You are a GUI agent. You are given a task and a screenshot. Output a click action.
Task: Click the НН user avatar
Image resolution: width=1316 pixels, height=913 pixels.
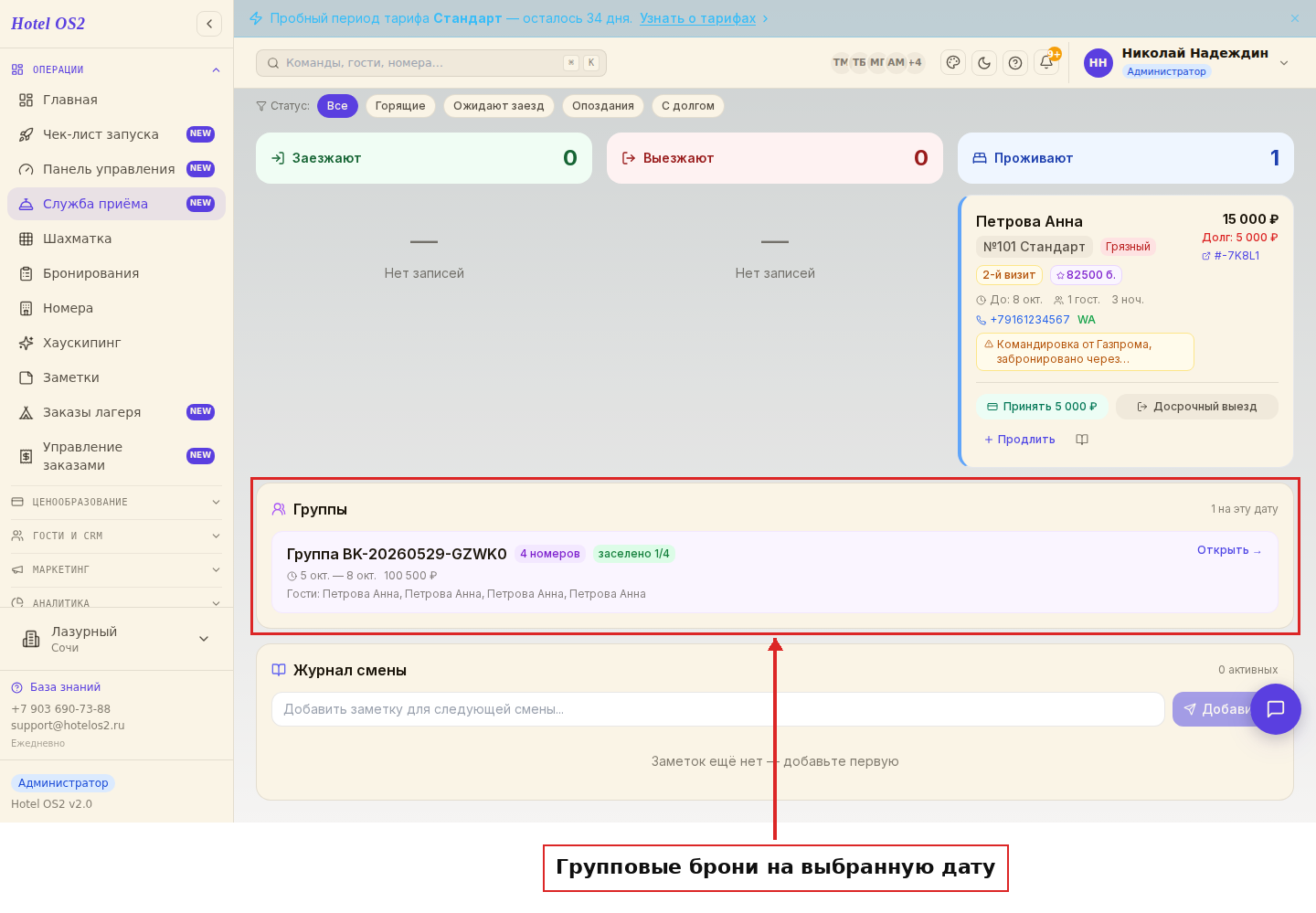[x=1098, y=62]
